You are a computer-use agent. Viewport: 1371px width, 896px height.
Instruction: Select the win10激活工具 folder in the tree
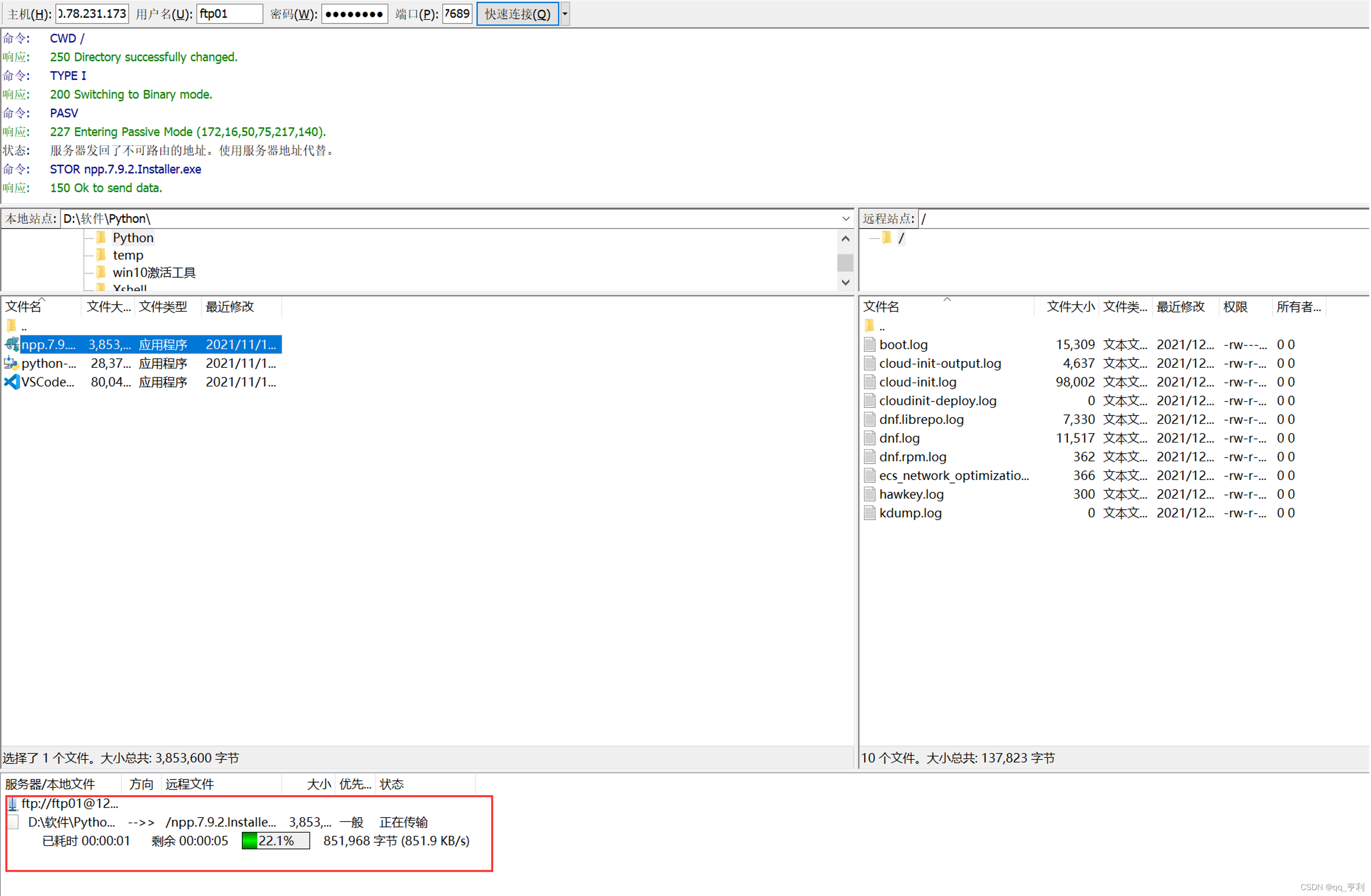click(154, 273)
